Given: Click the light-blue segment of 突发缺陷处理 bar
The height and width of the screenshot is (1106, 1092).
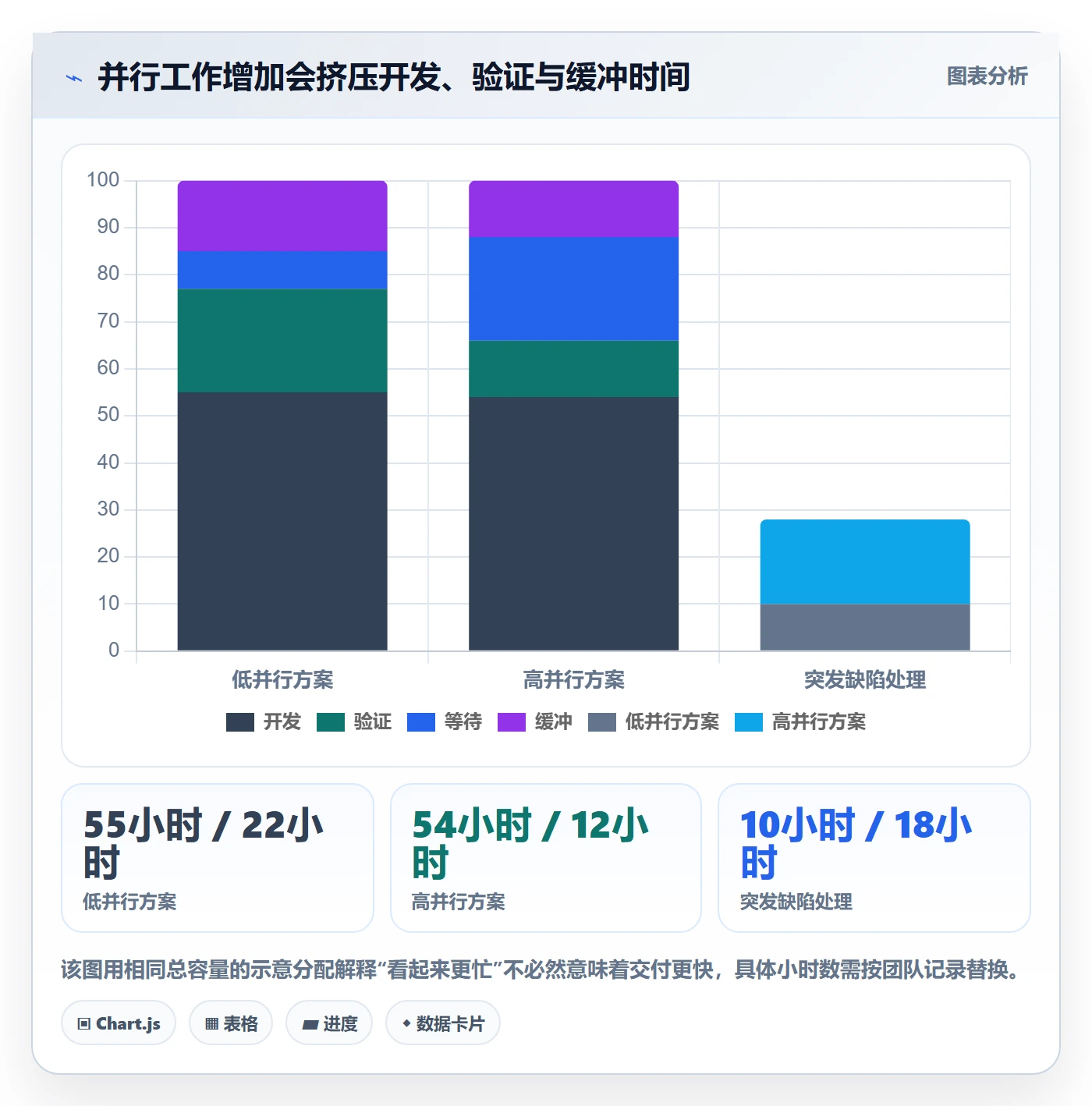Looking at the screenshot, I should [865, 562].
